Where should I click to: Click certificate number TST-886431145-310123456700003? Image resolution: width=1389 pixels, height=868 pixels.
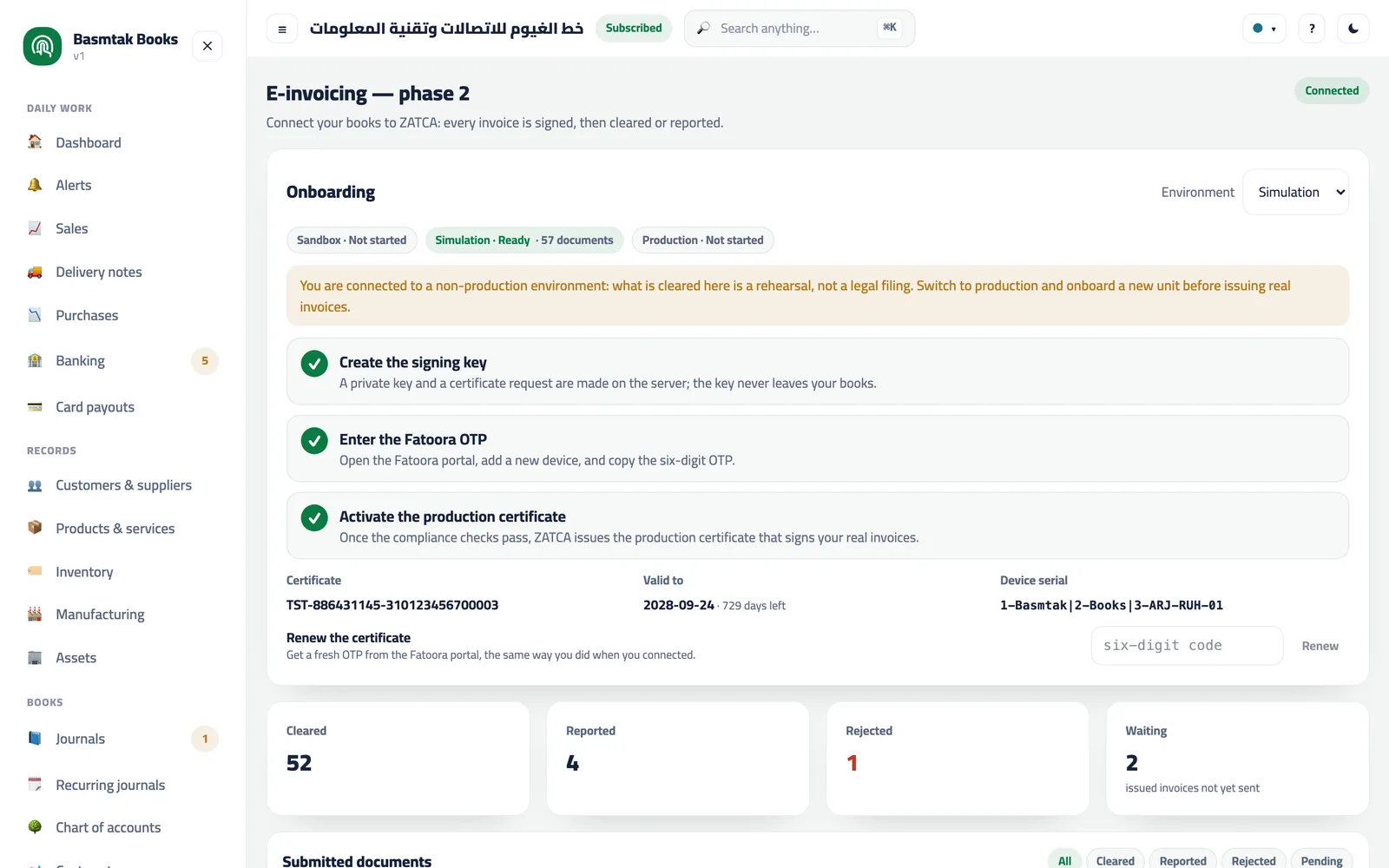tap(392, 605)
